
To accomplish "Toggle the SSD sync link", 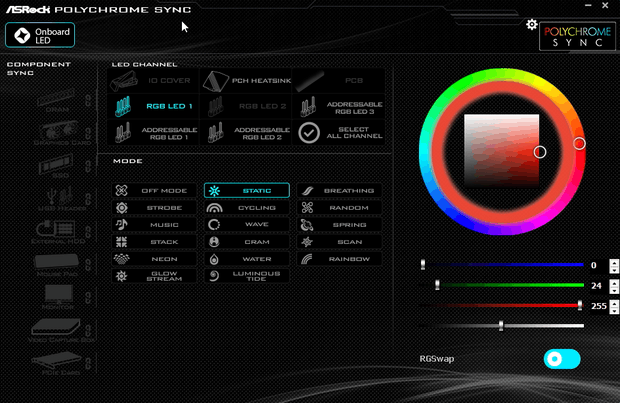I will pyautogui.click(x=88, y=166).
